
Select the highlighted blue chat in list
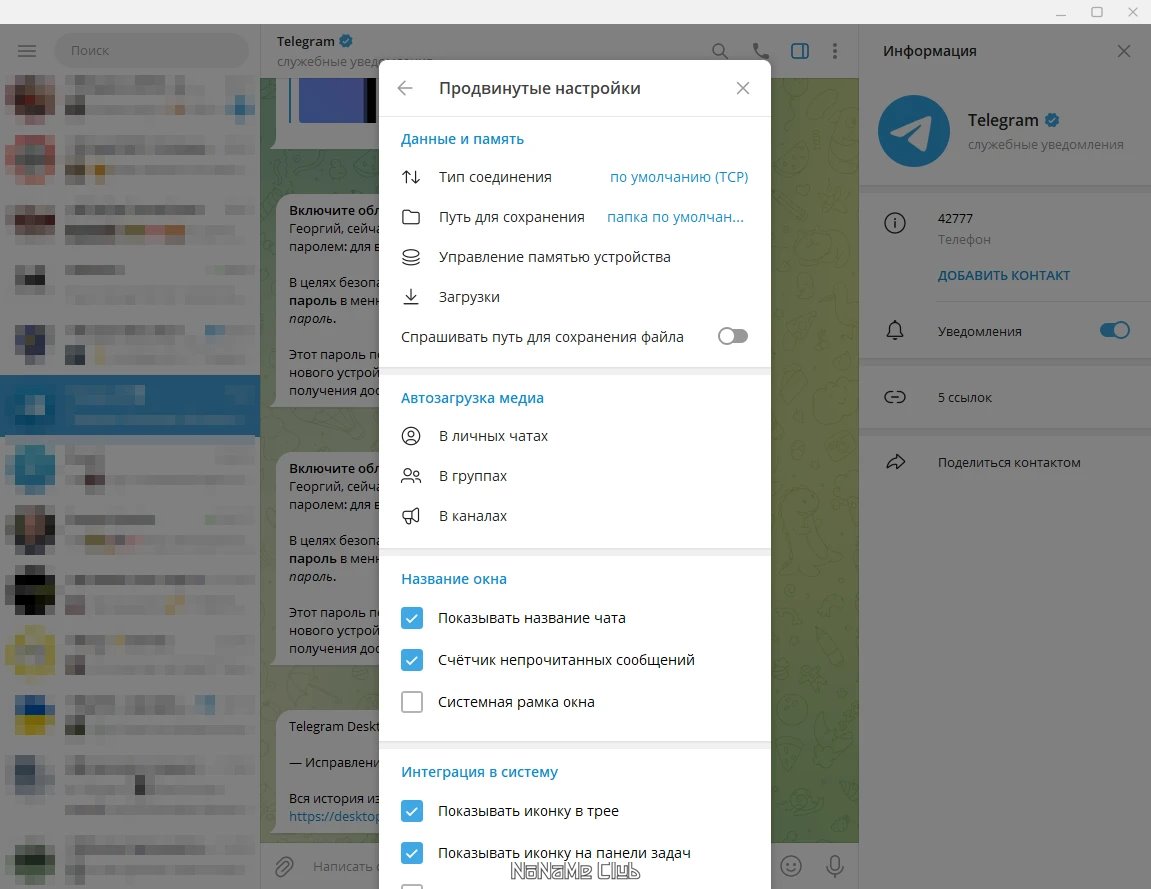[x=130, y=405]
